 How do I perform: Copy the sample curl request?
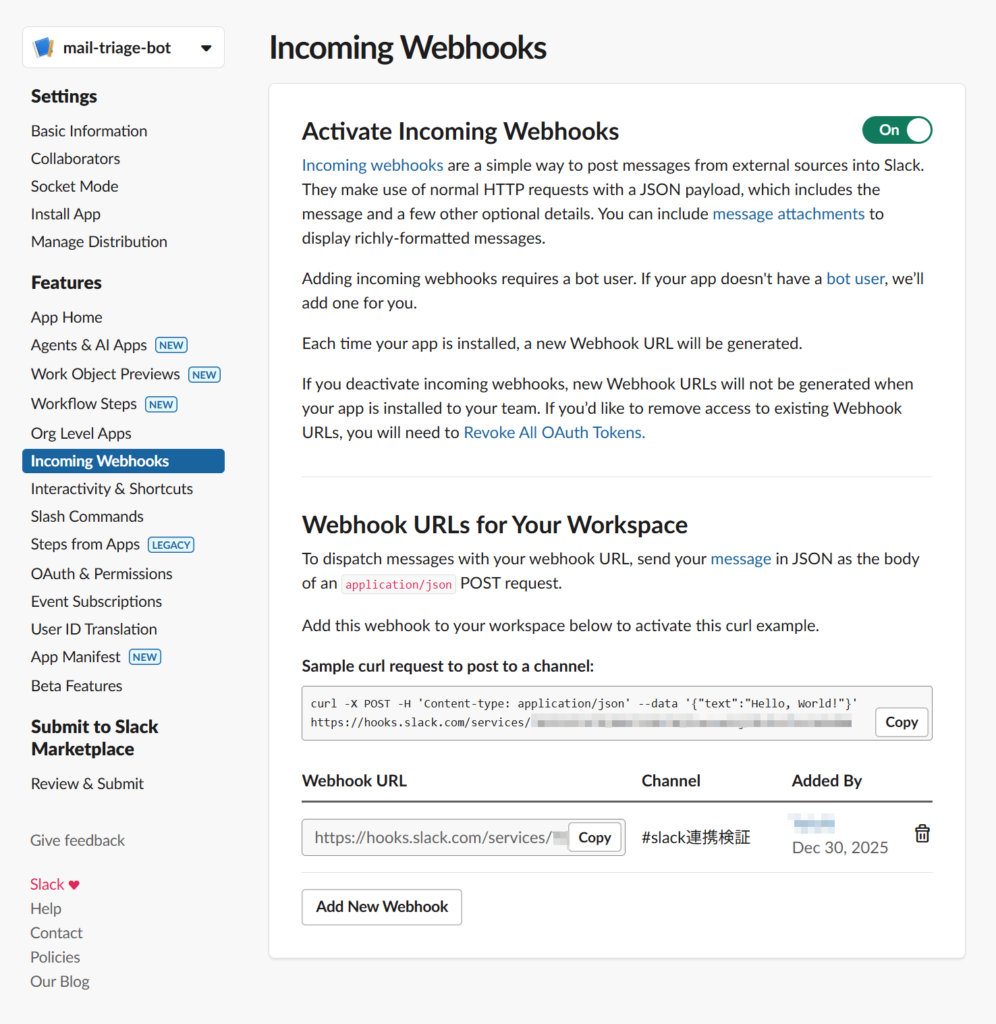901,722
